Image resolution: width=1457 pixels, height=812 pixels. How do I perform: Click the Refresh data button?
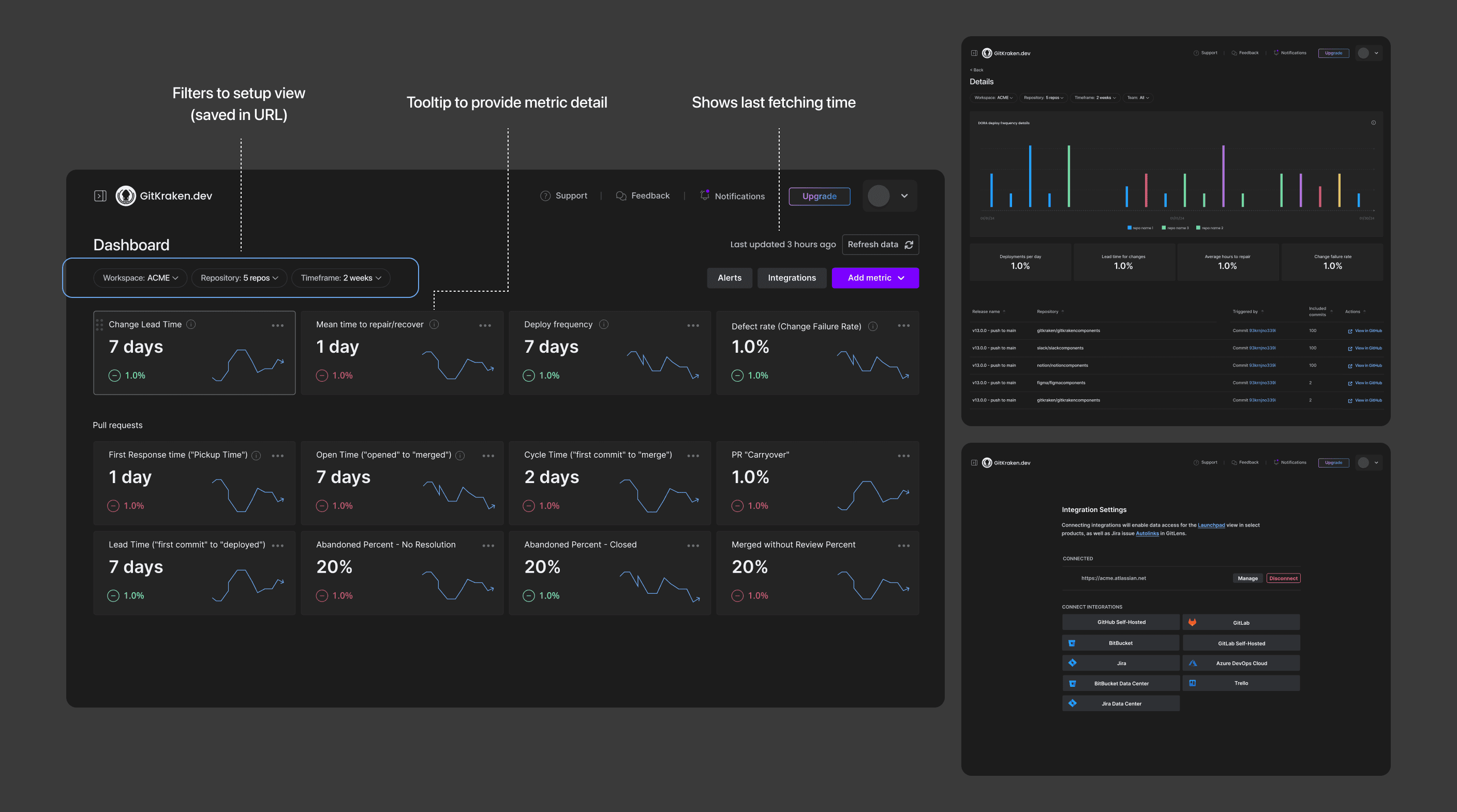click(880, 244)
